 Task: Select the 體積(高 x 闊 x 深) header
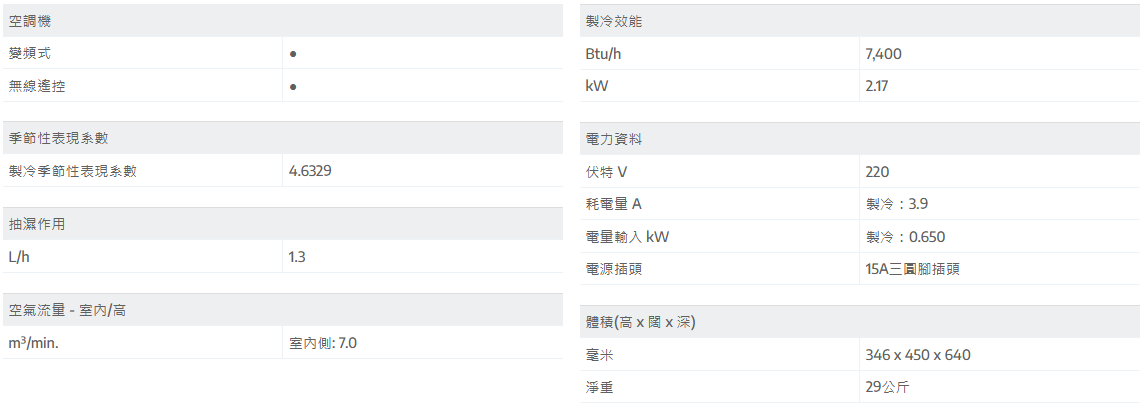[x=641, y=322]
